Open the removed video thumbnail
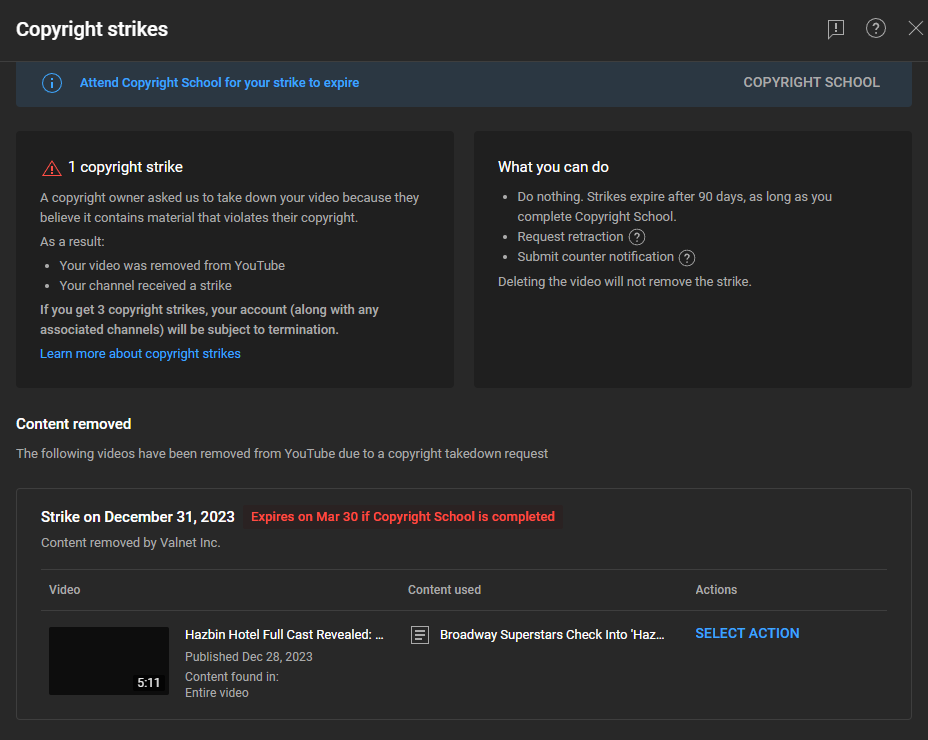The width and height of the screenshot is (928, 740). click(x=109, y=661)
